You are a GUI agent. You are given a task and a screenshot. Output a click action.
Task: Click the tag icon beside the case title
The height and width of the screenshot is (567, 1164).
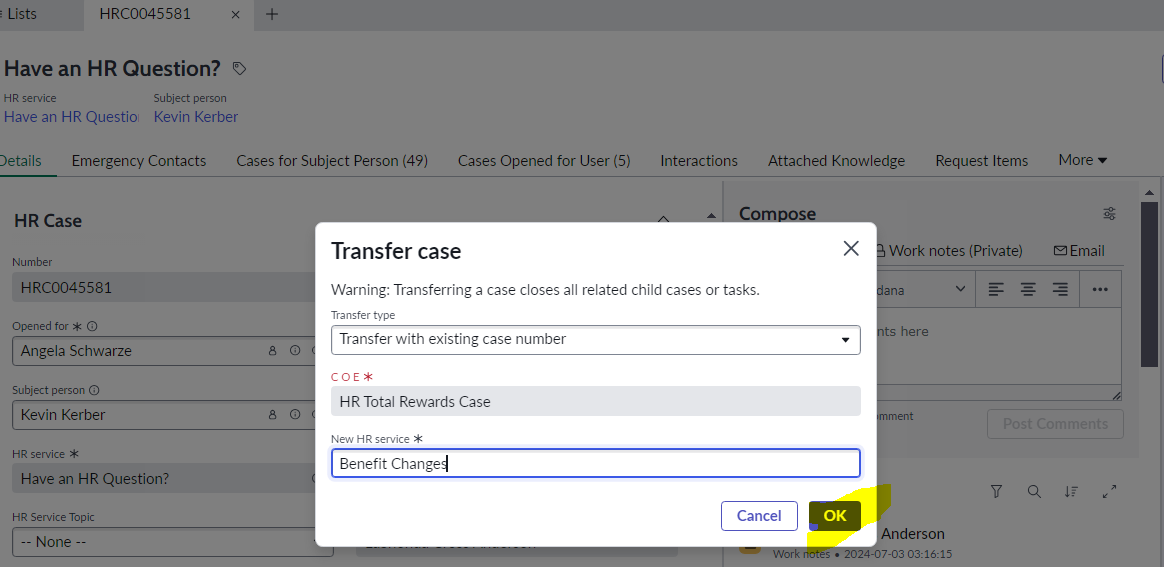click(x=238, y=68)
